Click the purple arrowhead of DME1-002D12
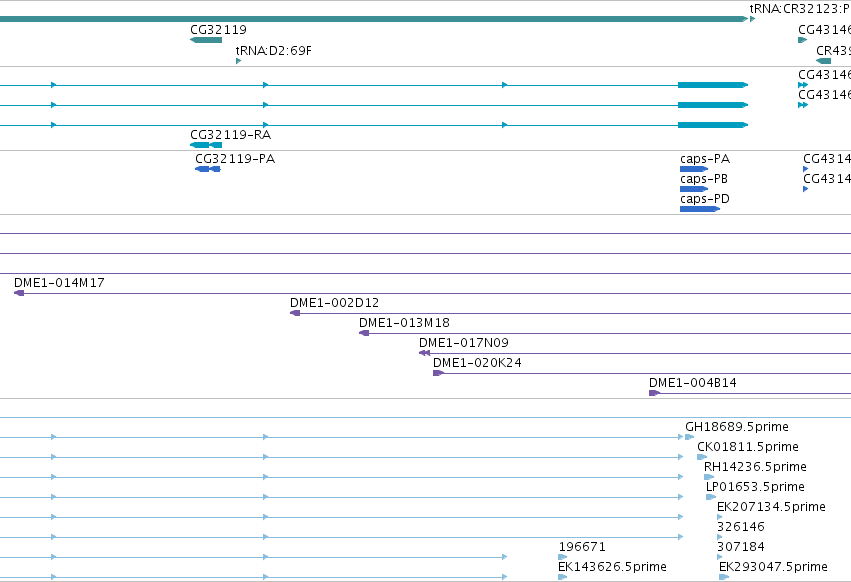The width and height of the screenshot is (851, 582). pos(295,313)
